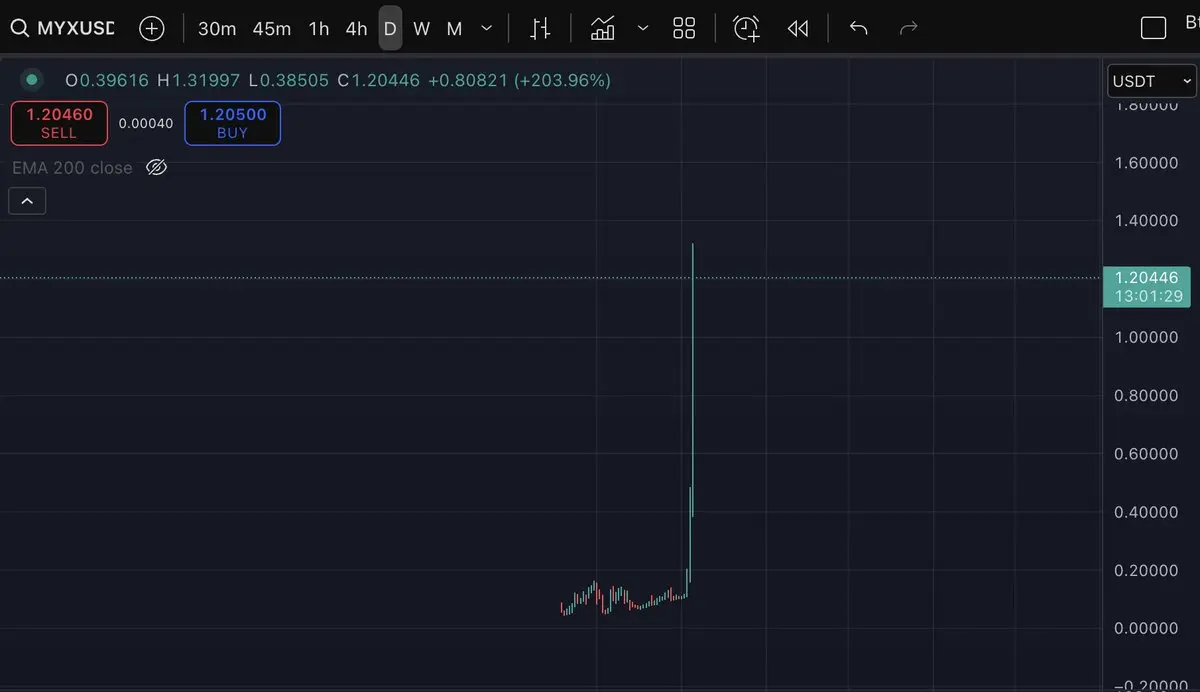
Task: Switch to the 1h timeframe
Action: pyautogui.click(x=319, y=29)
